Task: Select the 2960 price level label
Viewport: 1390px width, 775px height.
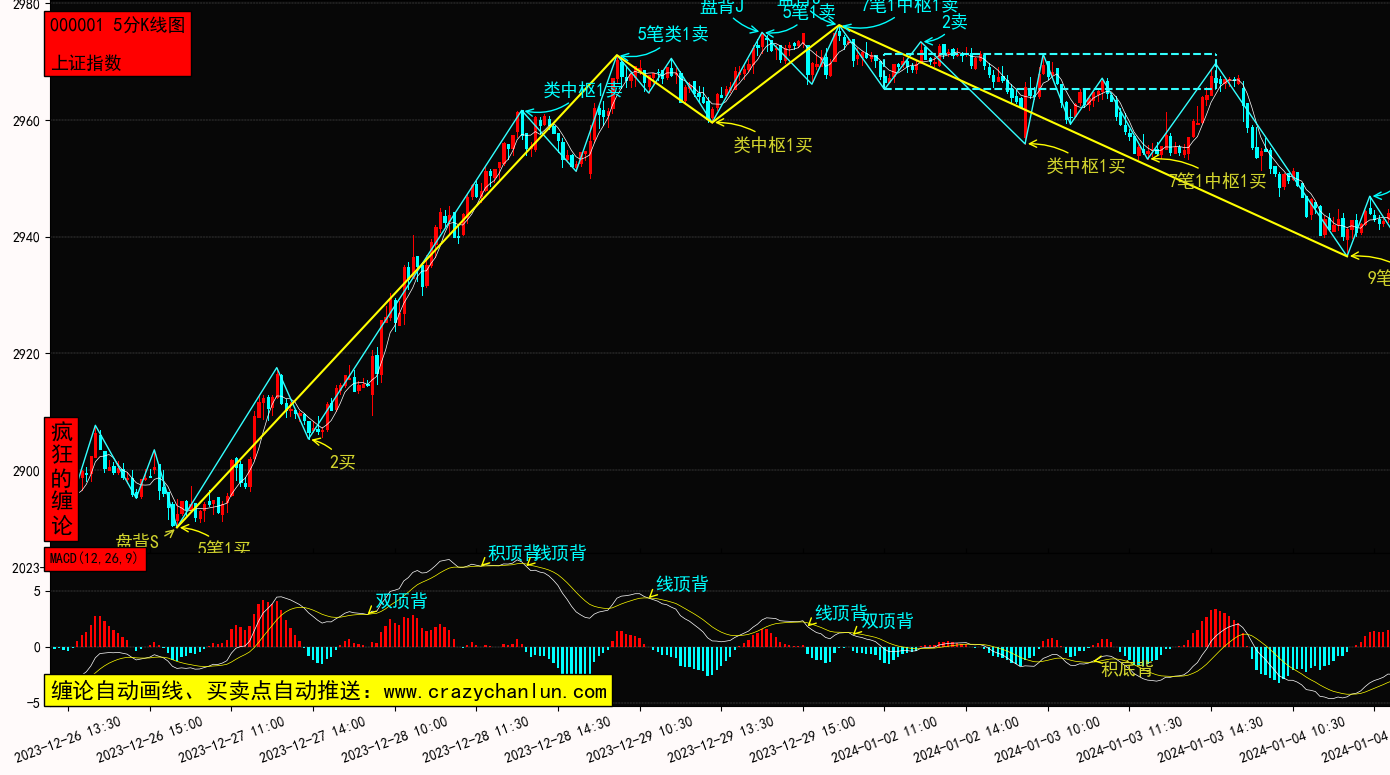Action: click(x=20, y=121)
